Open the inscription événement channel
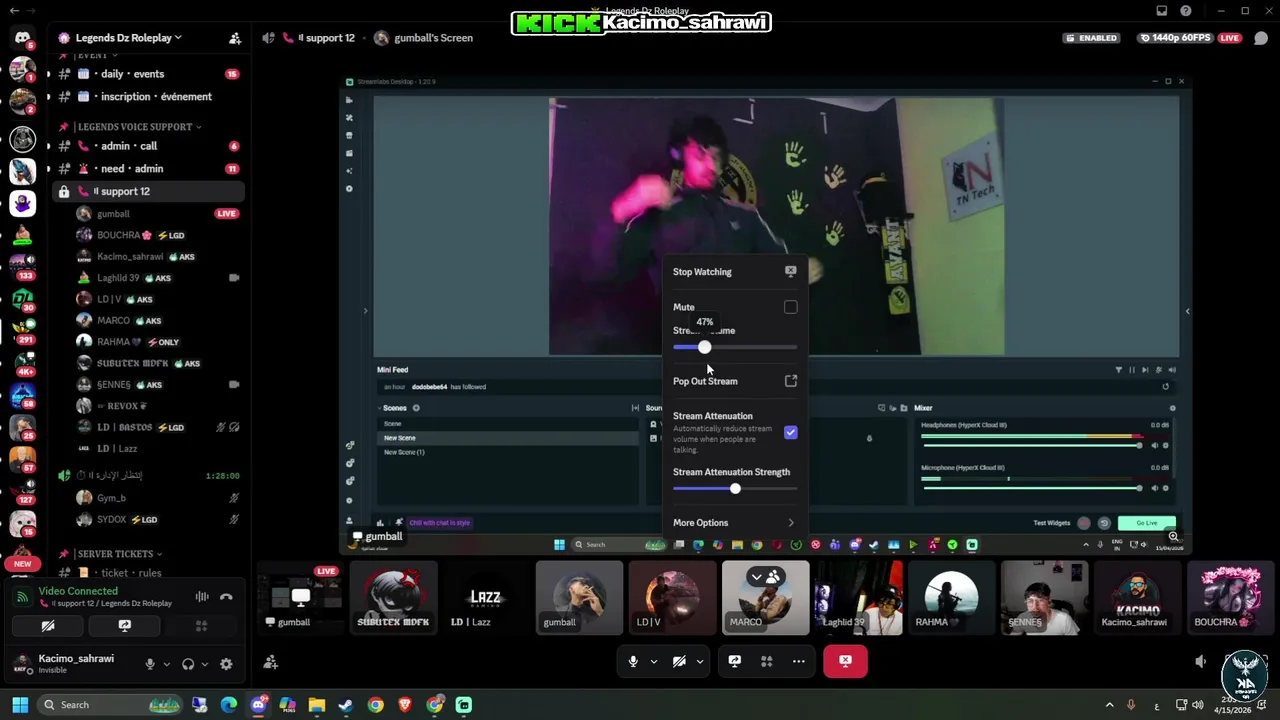Image resolution: width=1280 pixels, height=720 pixels. click(148, 97)
